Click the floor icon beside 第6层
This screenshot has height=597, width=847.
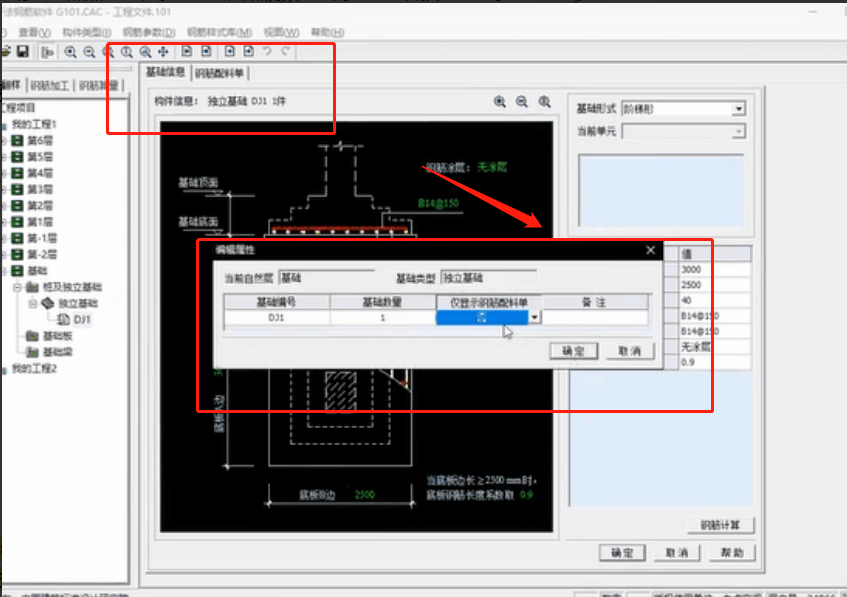pyautogui.click(x=17, y=140)
